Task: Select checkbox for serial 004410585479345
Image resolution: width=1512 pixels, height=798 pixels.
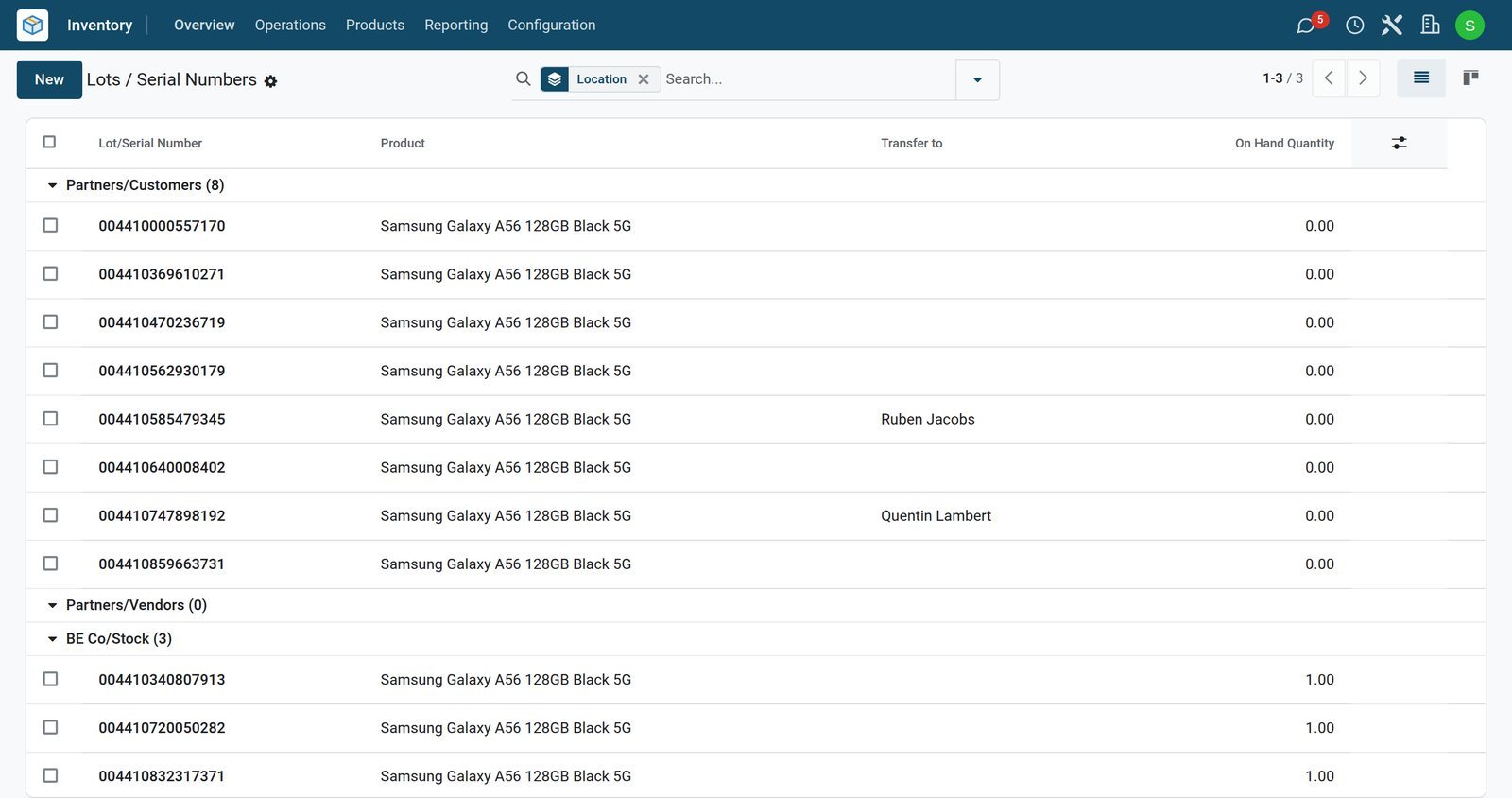Action: (x=51, y=418)
